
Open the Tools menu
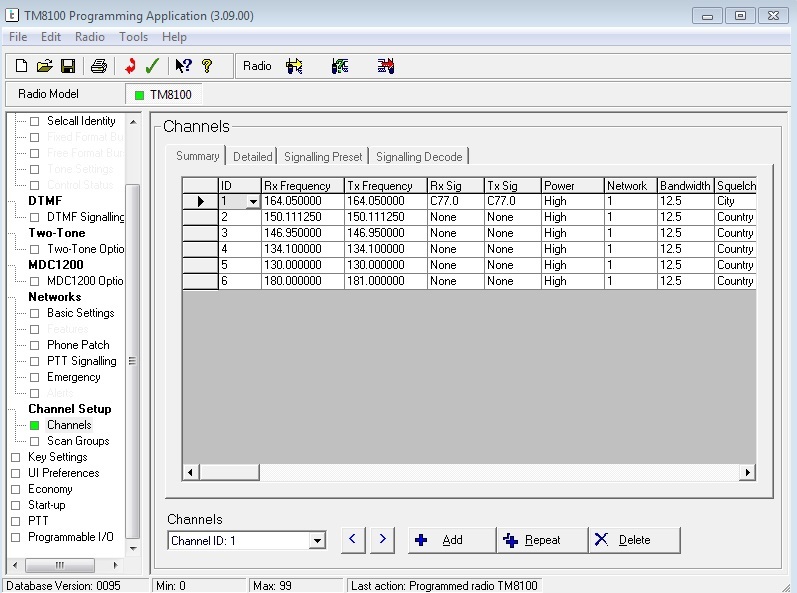pos(133,37)
